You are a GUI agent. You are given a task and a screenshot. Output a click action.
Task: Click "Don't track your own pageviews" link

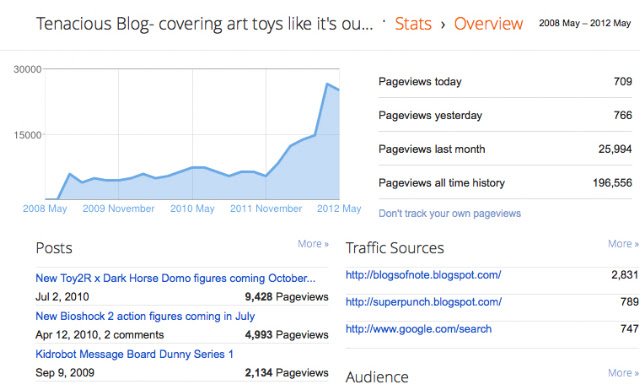point(449,214)
